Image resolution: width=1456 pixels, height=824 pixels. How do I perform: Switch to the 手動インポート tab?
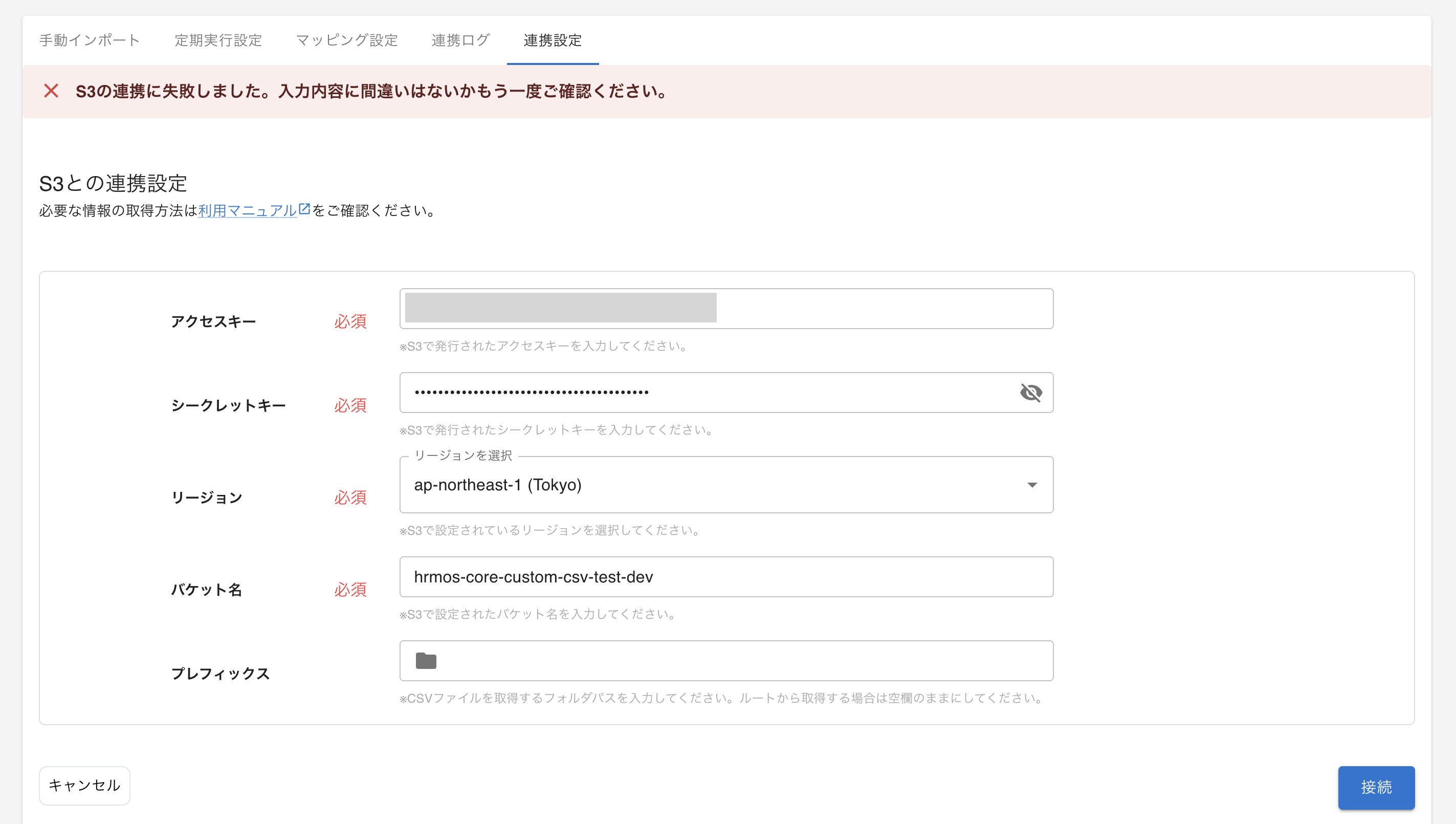click(90, 40)
